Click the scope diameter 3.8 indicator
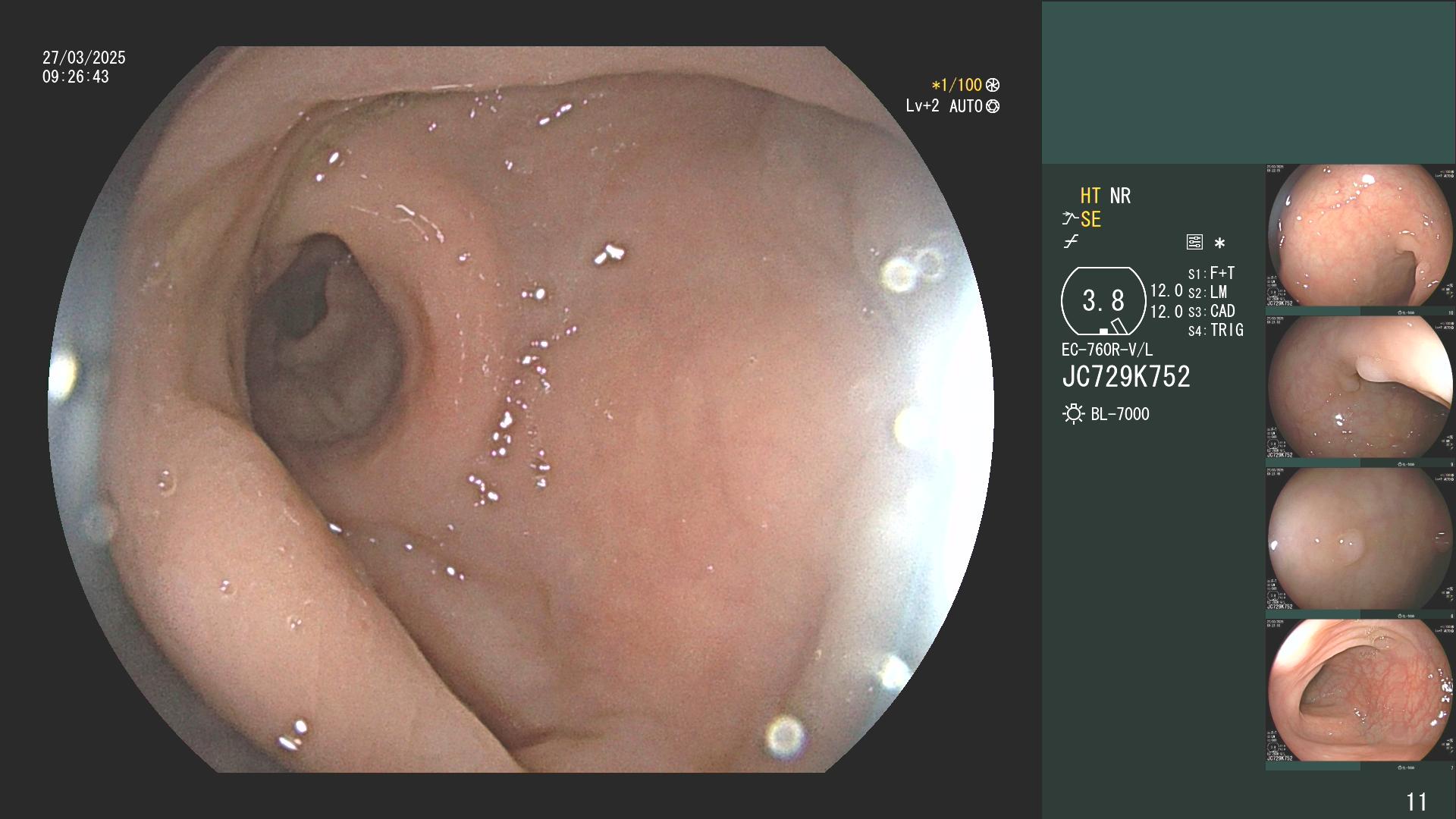The width and height of the screenshot is (1456, 819). [1103, 301]
